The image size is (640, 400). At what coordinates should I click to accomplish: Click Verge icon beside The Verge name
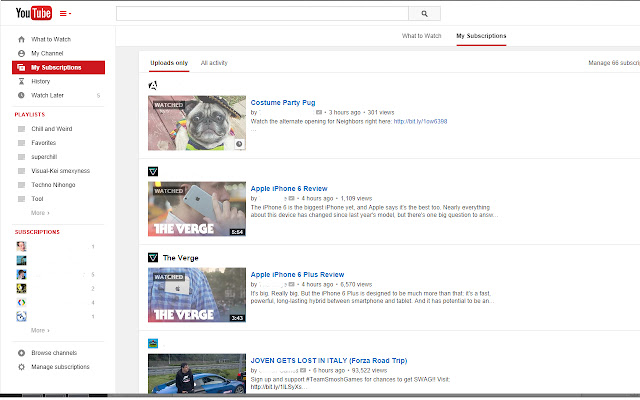(153, 258)
